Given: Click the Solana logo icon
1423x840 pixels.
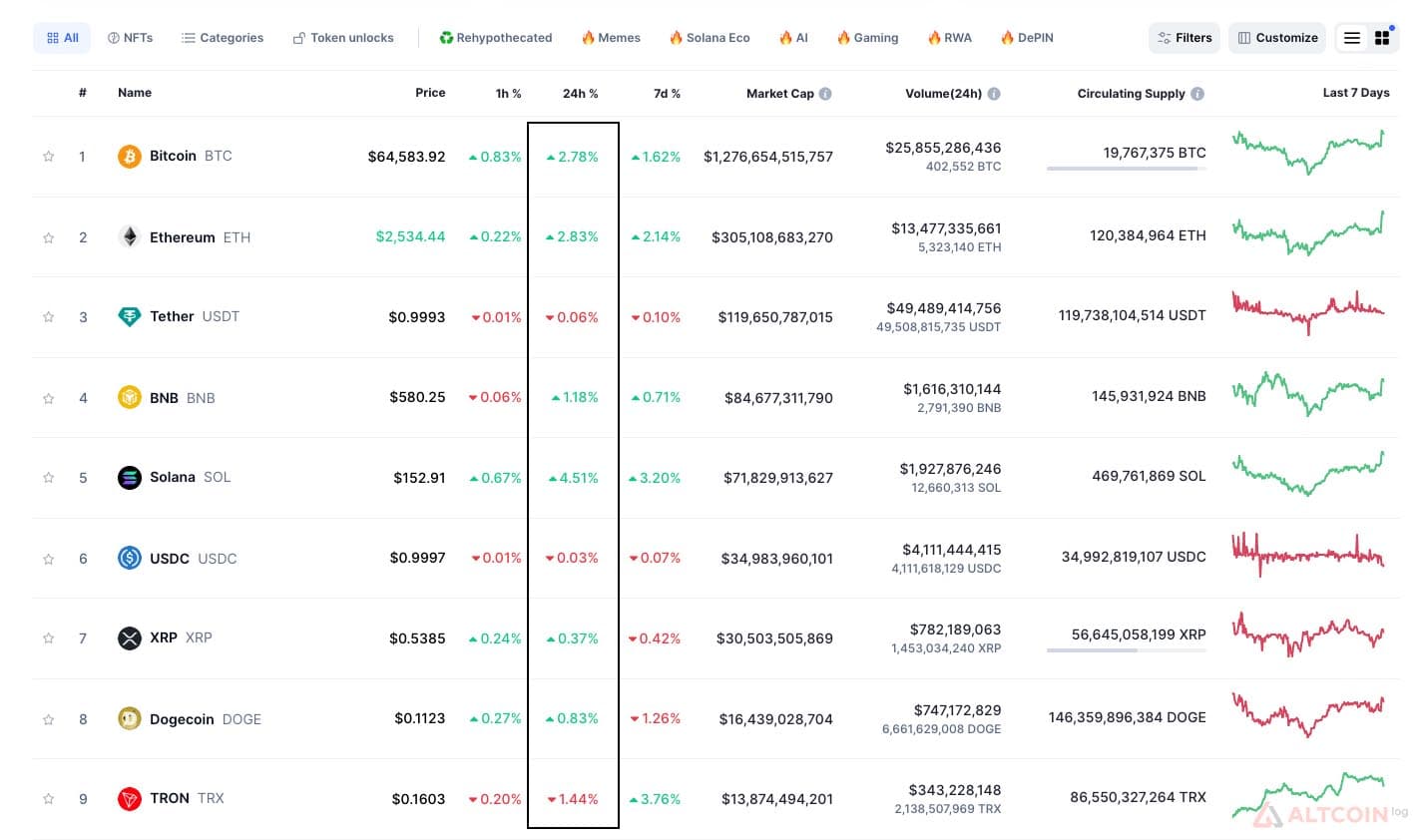Looking at the screenshot, I should coord(130,478).
